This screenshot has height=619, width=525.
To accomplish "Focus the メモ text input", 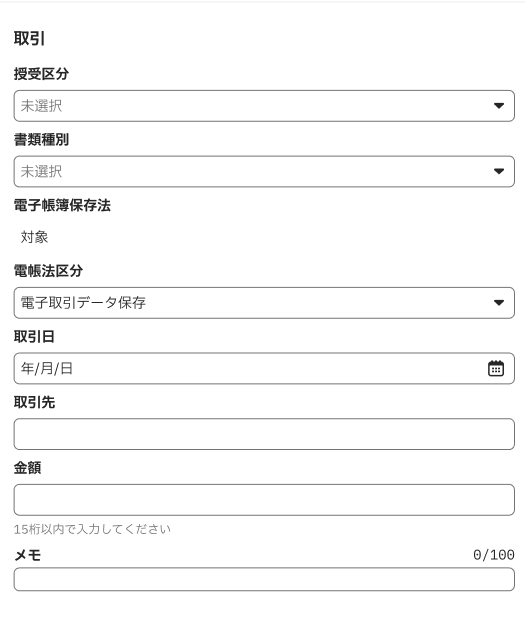I will pos(264,579).
